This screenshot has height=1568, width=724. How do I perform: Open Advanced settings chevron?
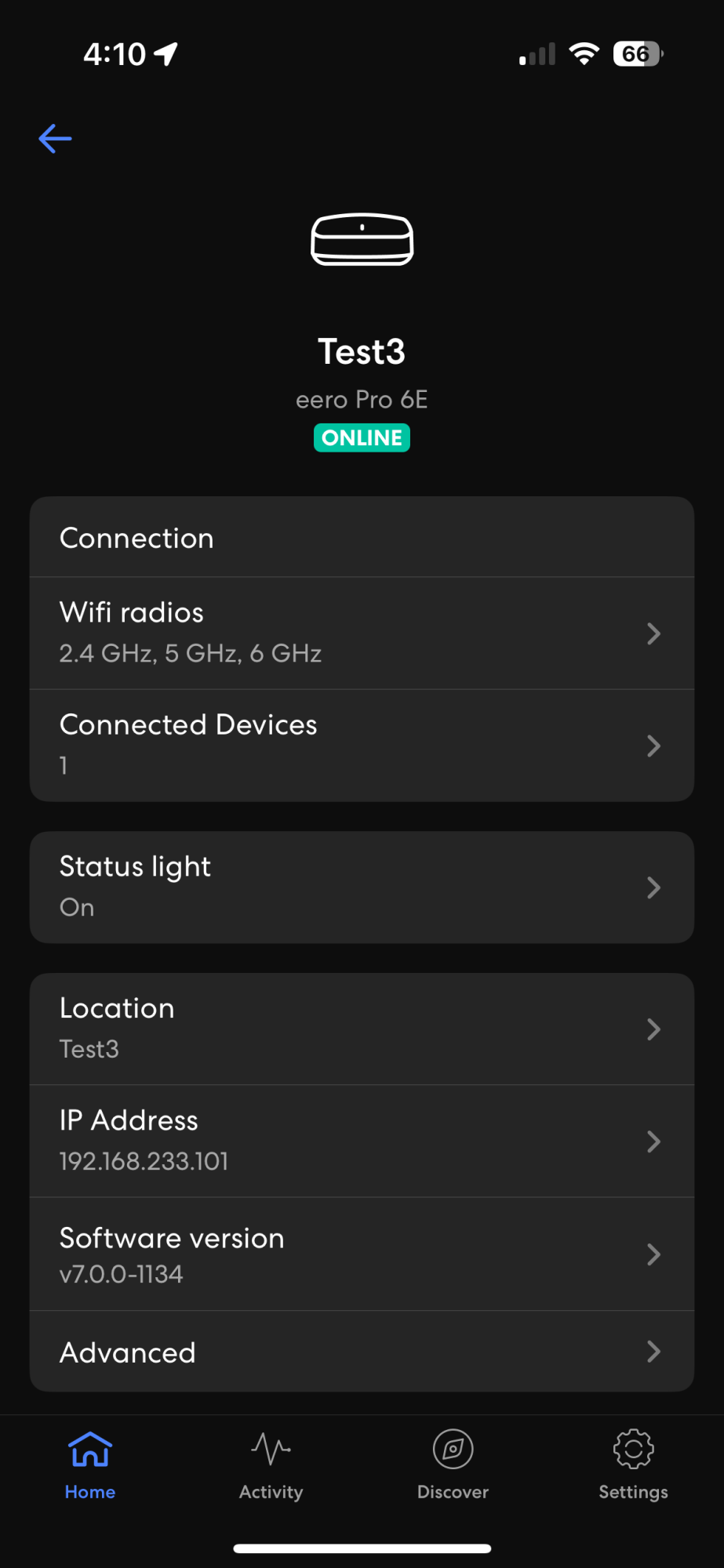click(x=653, y=1351)
